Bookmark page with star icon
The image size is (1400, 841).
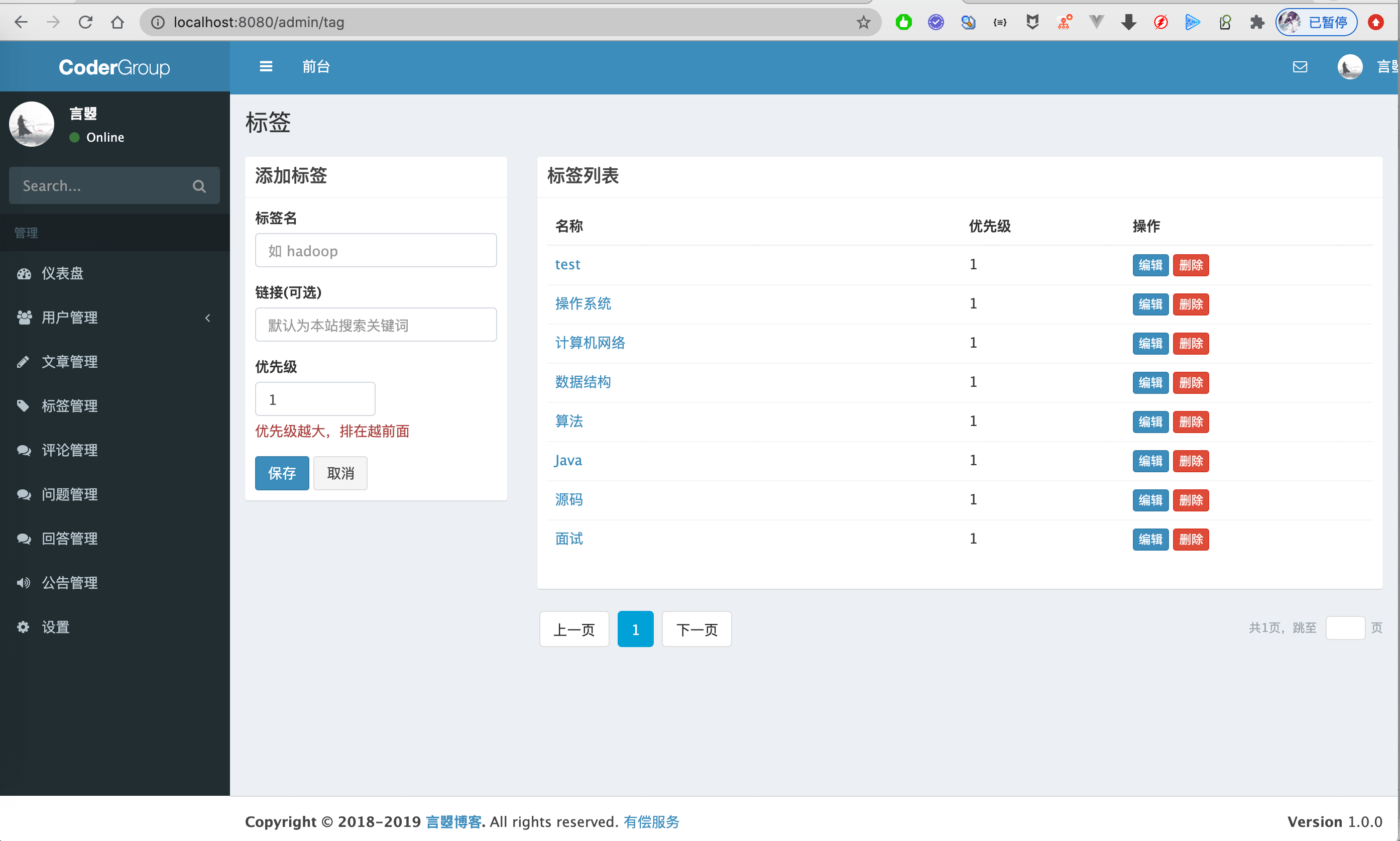(863, 22)
